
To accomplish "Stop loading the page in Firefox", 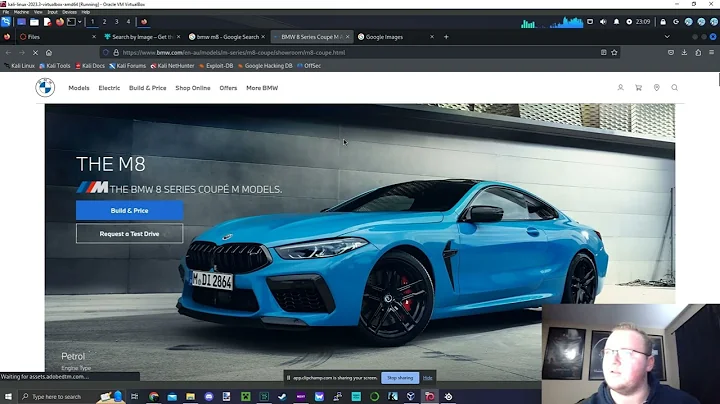I will 35,53.
